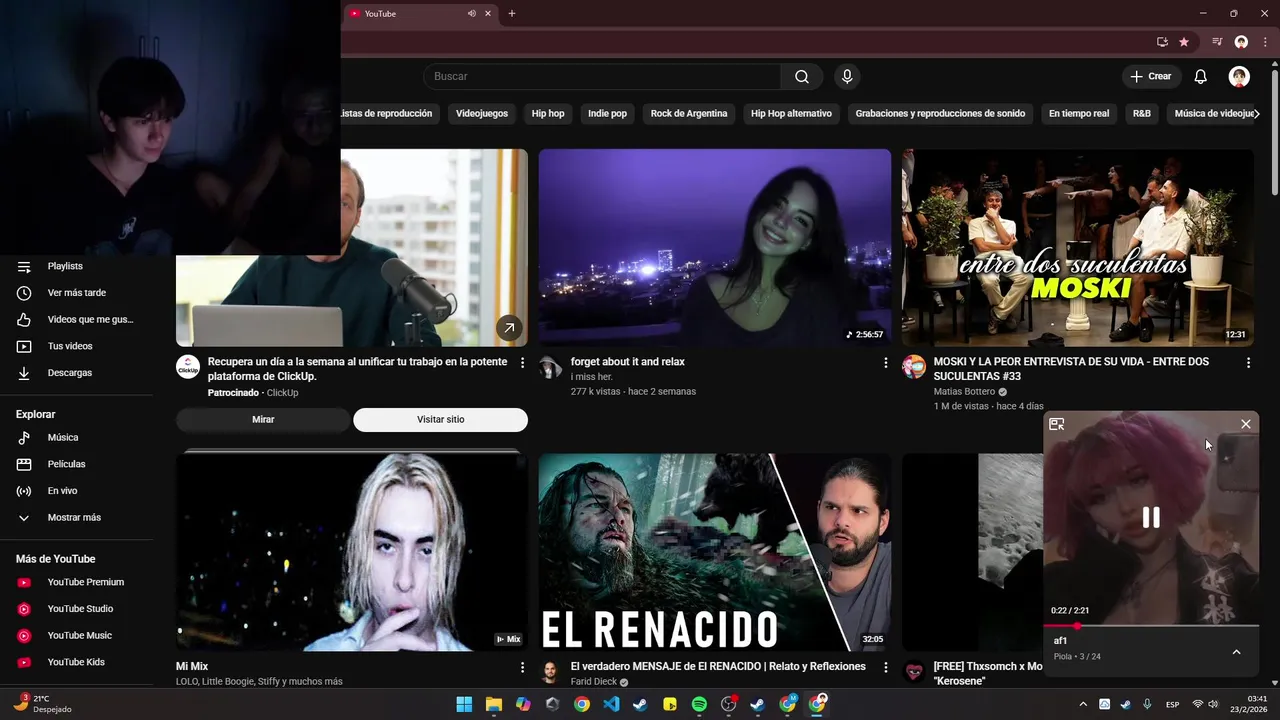Open options menu for El Renacido video
The width and height of the screenshot is (1280, 720).
tap(885, 667)
